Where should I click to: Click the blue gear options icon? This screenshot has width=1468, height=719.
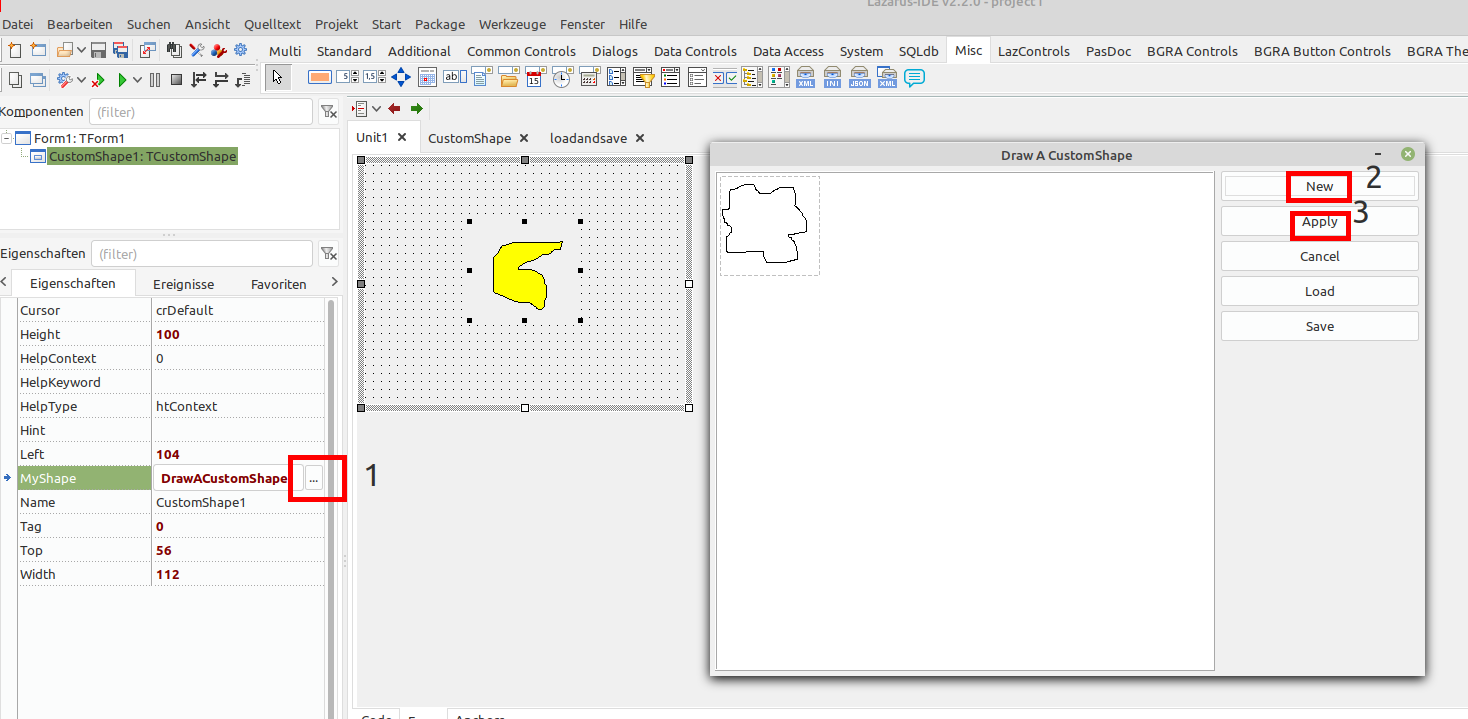tap(240, 50)
